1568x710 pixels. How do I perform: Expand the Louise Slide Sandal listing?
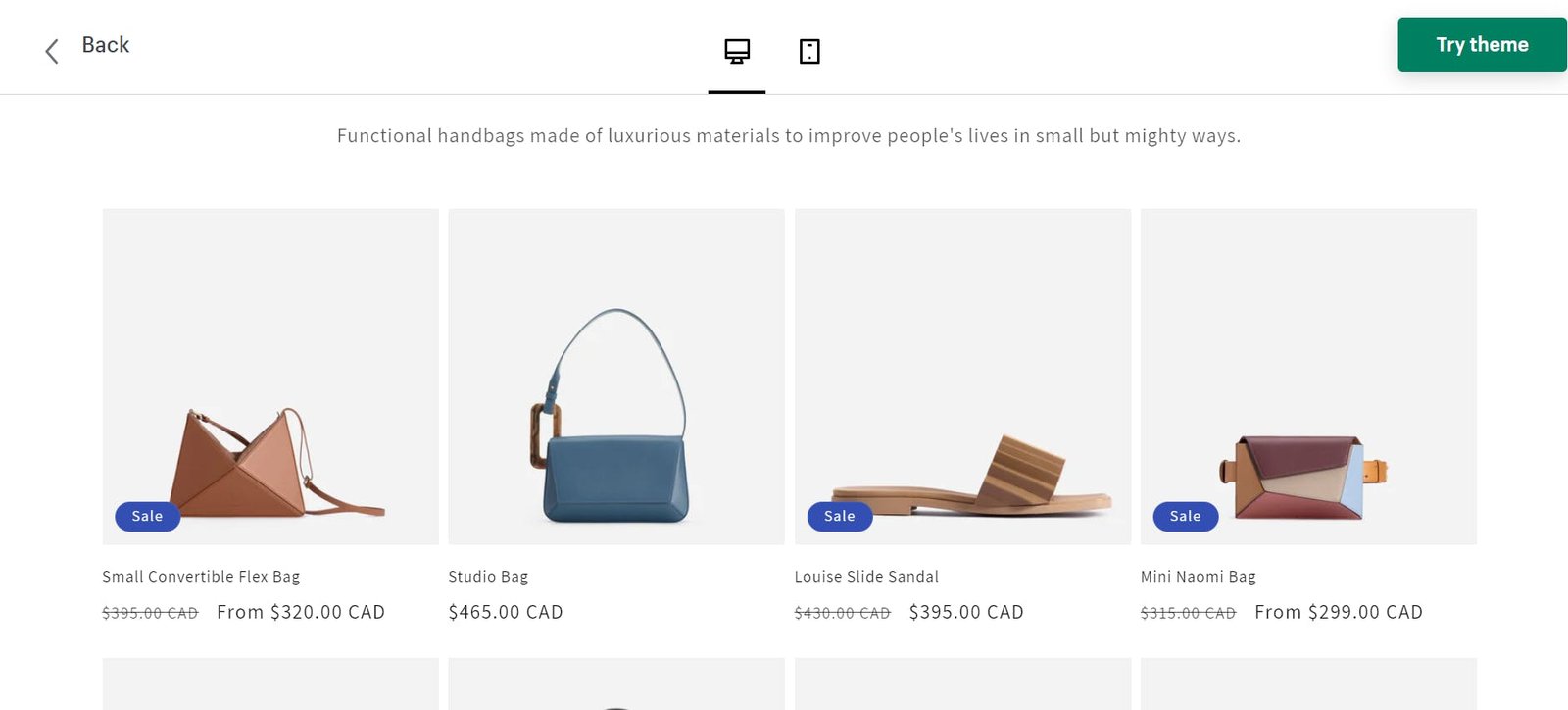(962, 376)
